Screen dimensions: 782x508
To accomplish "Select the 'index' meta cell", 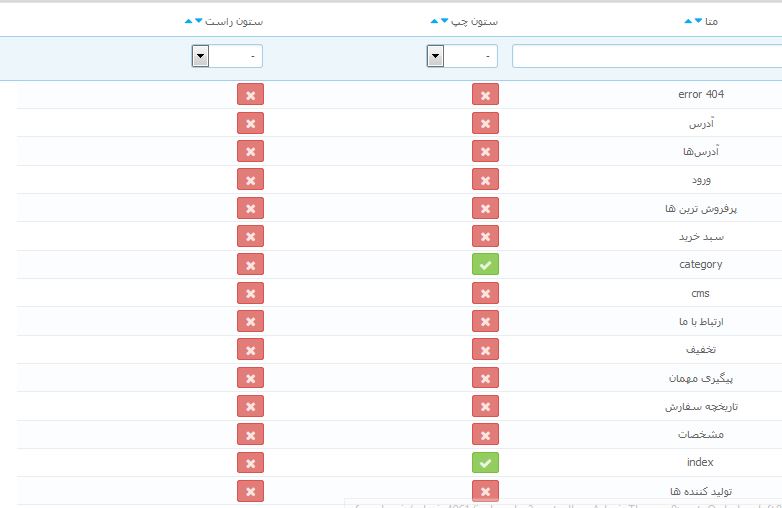I will (x=700, y=462).
